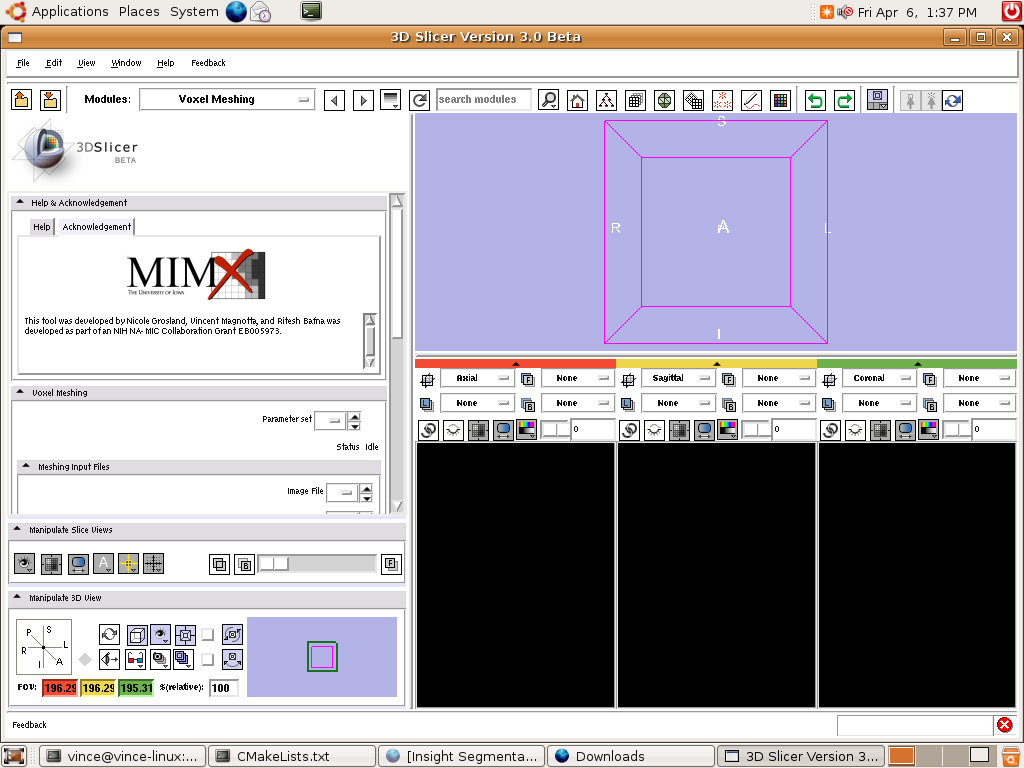
Task: Click the link slices icon in Axial panel
Action: click(428, 429)
